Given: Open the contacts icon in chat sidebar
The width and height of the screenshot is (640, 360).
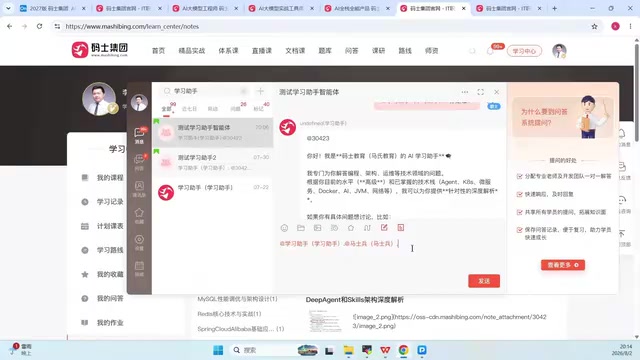Looking at the screenshot, I should (139, 189).
